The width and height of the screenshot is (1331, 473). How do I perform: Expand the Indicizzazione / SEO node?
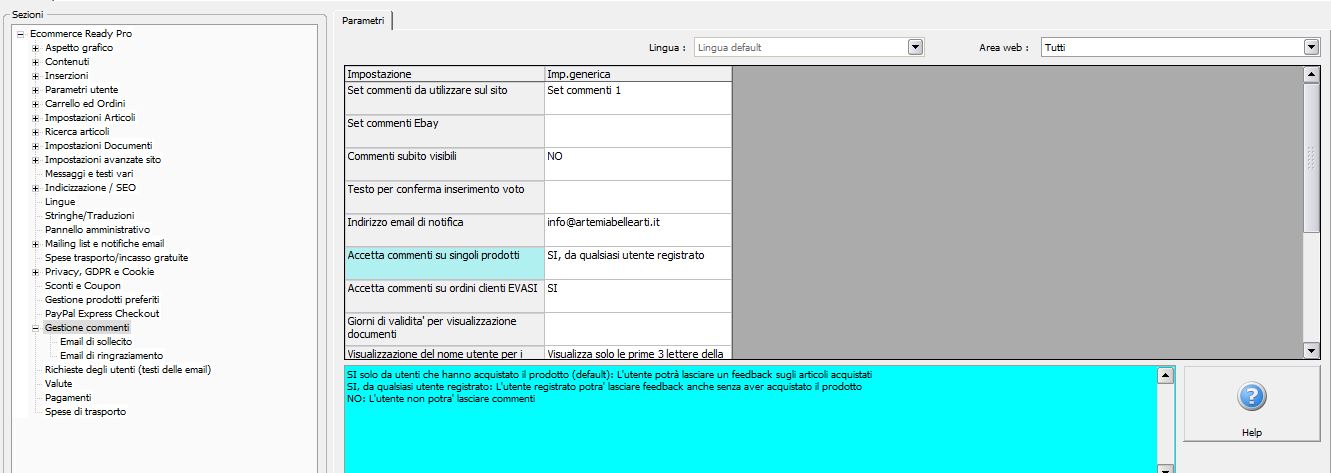point(35,188)
